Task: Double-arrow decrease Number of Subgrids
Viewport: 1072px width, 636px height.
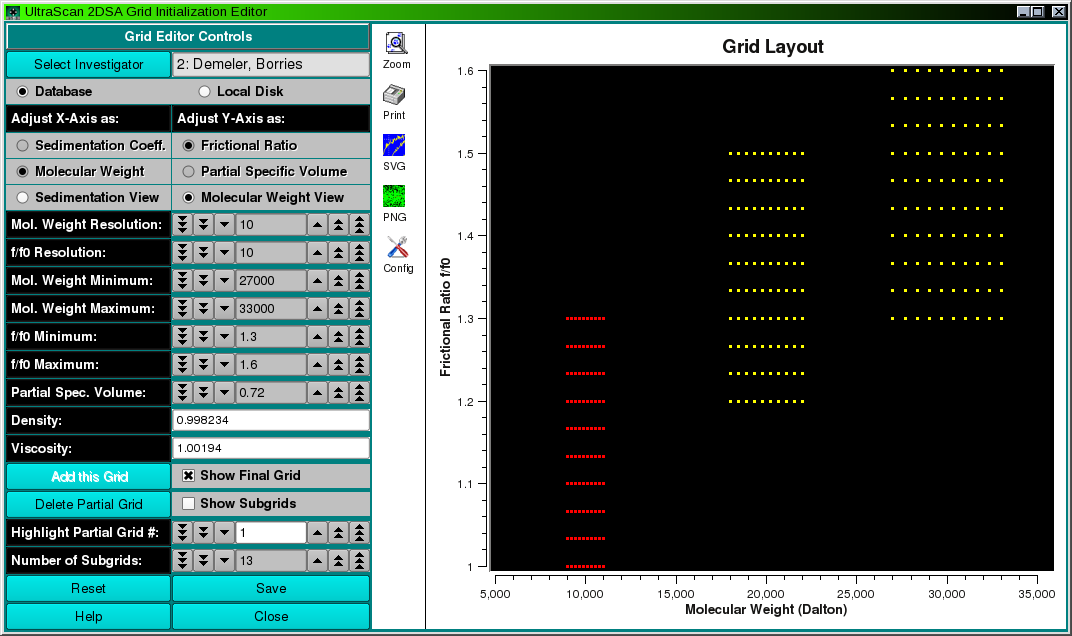Action: tap(204, 560)
